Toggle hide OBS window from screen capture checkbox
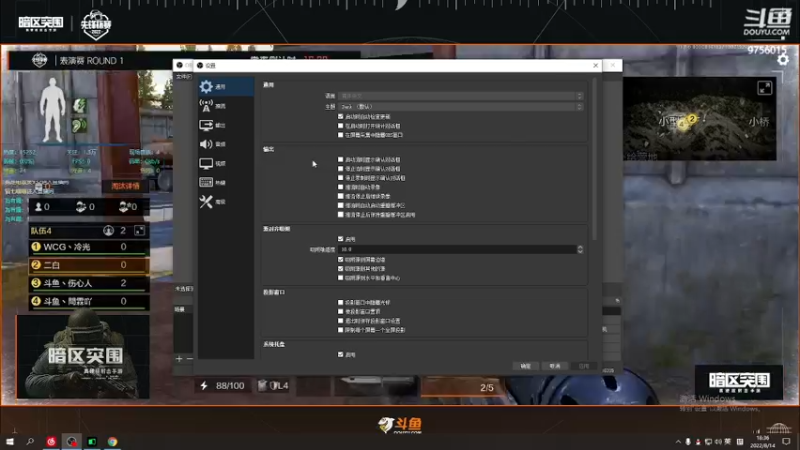 coord(341,135)
